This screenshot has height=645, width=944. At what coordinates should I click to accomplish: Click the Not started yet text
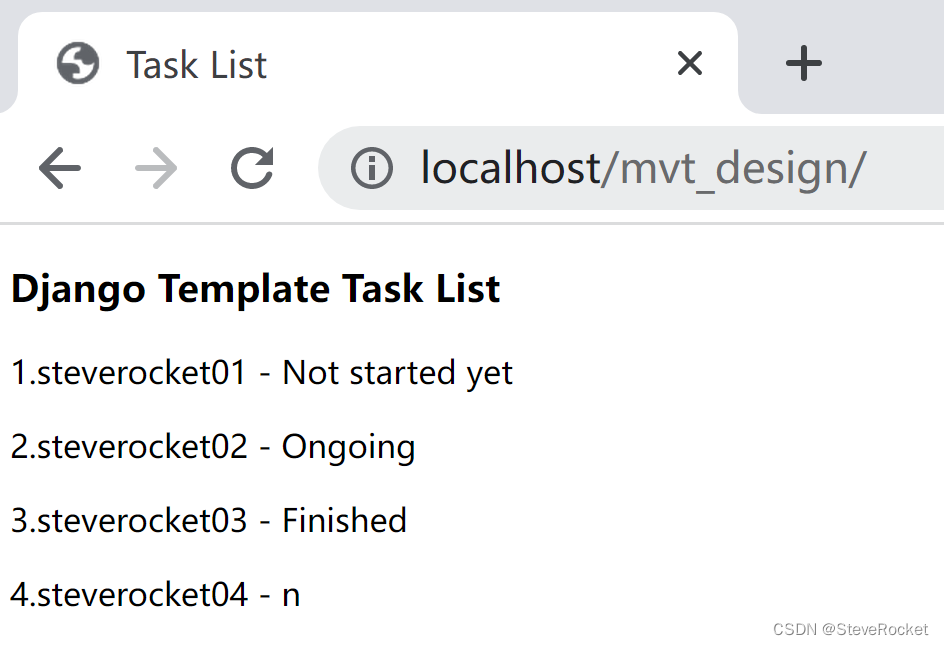pyautogui.click(x=398, y=372)
